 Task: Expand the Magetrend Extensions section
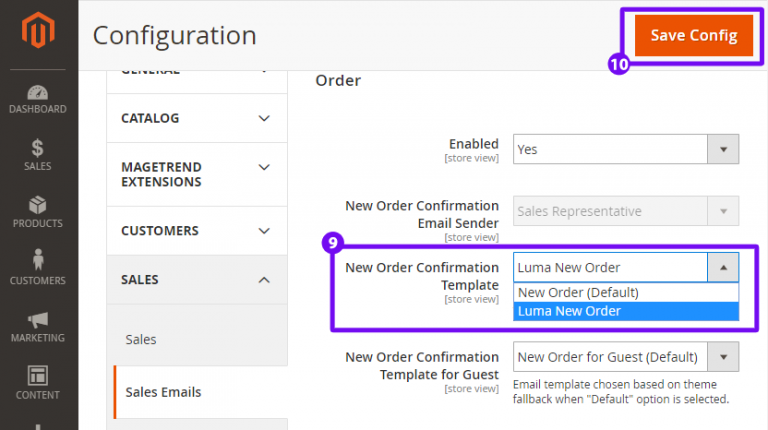(x=196, y=174)
